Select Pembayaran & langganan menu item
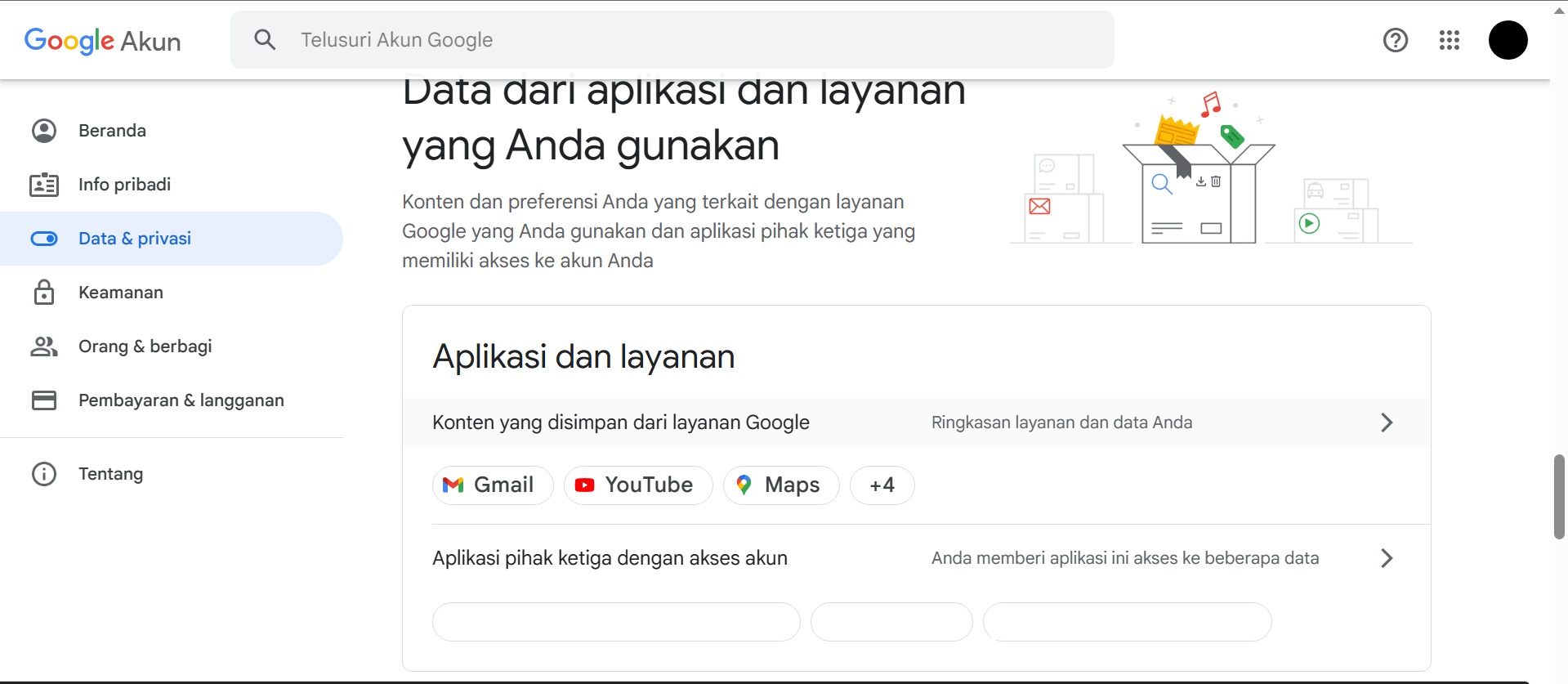 coord(181,400)
